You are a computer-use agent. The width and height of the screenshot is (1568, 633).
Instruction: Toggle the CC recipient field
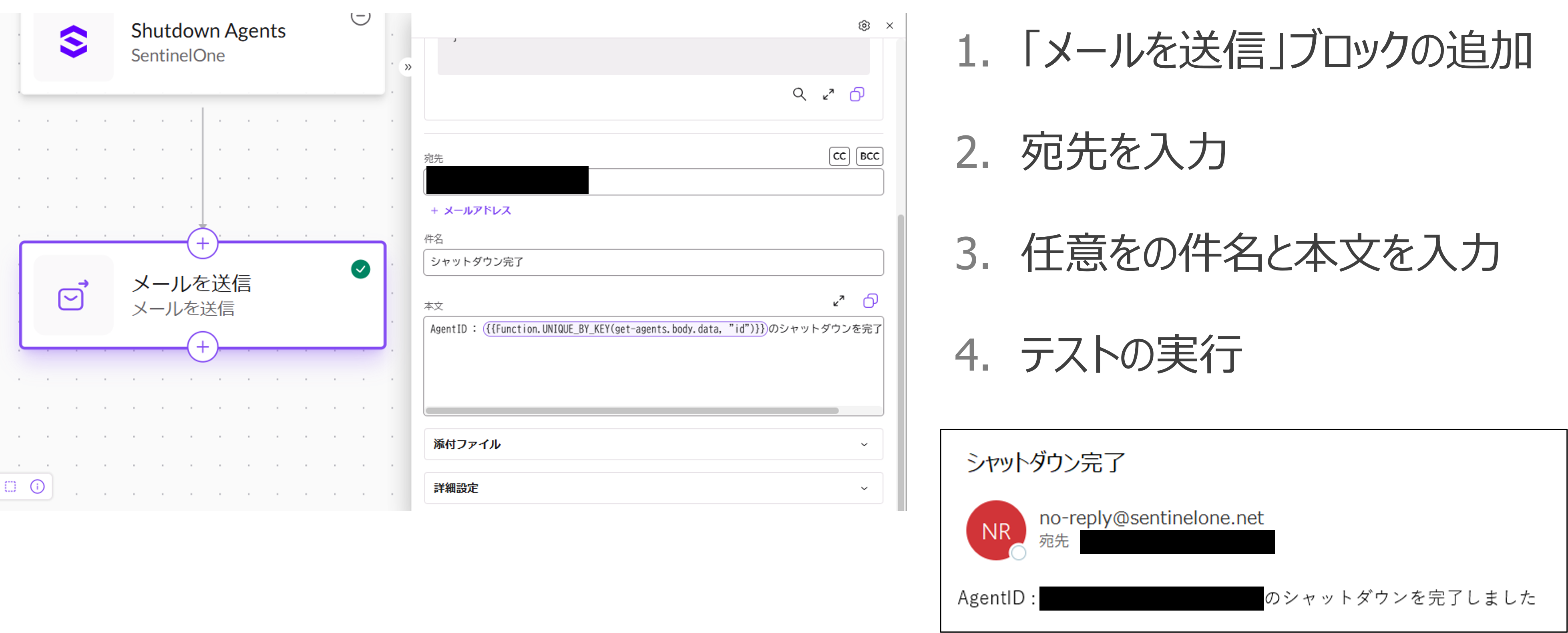(839, 157)
